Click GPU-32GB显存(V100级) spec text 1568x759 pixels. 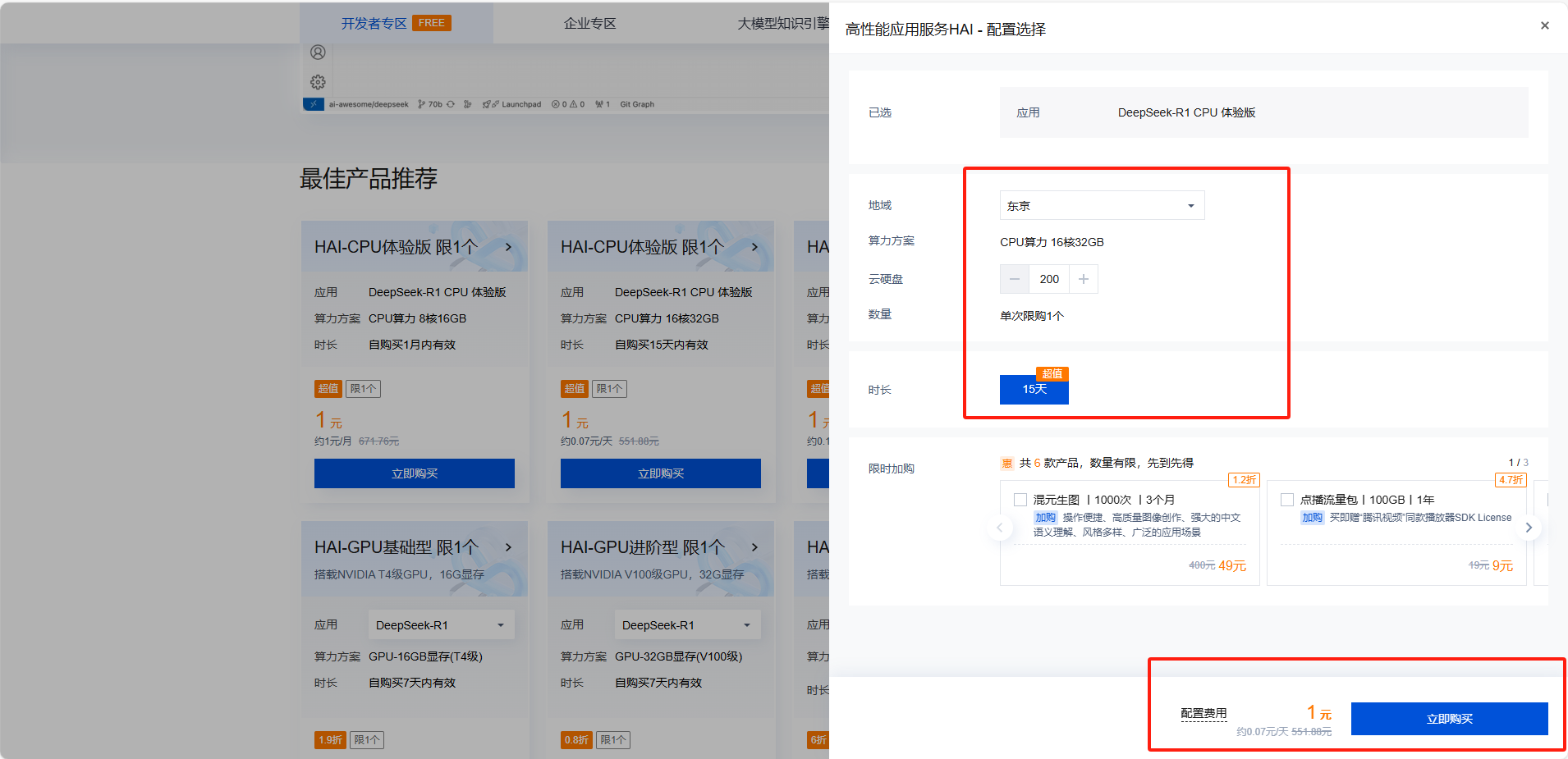(x=678, y=656)
